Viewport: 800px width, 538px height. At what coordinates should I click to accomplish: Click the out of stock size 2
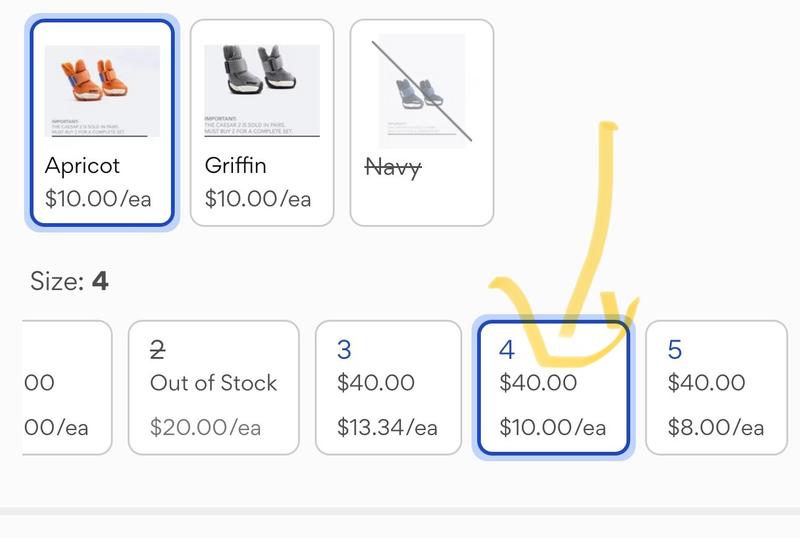coord(213,388)
